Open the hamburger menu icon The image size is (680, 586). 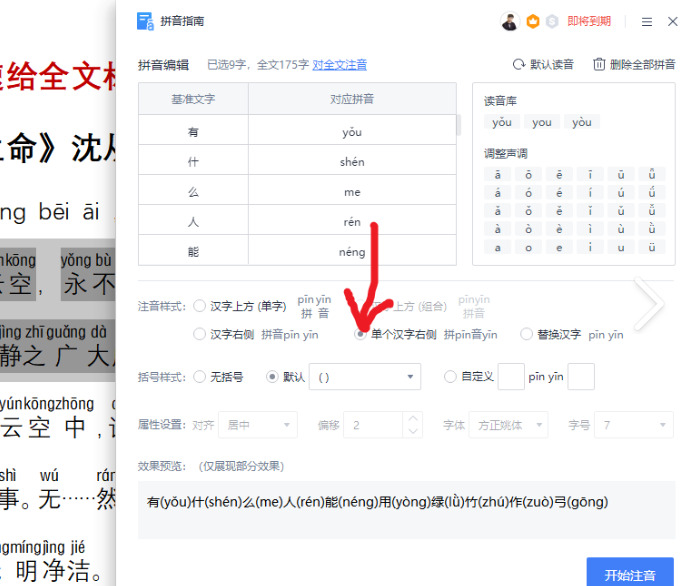[x=647, y=22]
